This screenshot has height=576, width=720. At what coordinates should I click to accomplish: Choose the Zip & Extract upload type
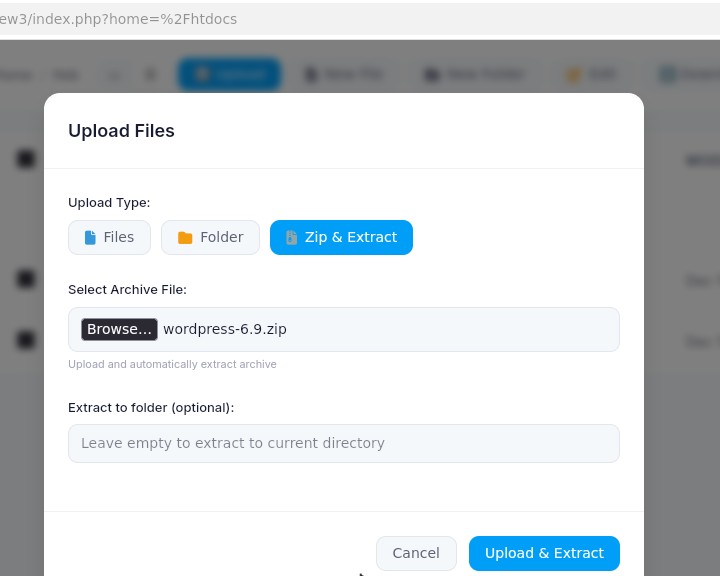click(x=341, y=238)
